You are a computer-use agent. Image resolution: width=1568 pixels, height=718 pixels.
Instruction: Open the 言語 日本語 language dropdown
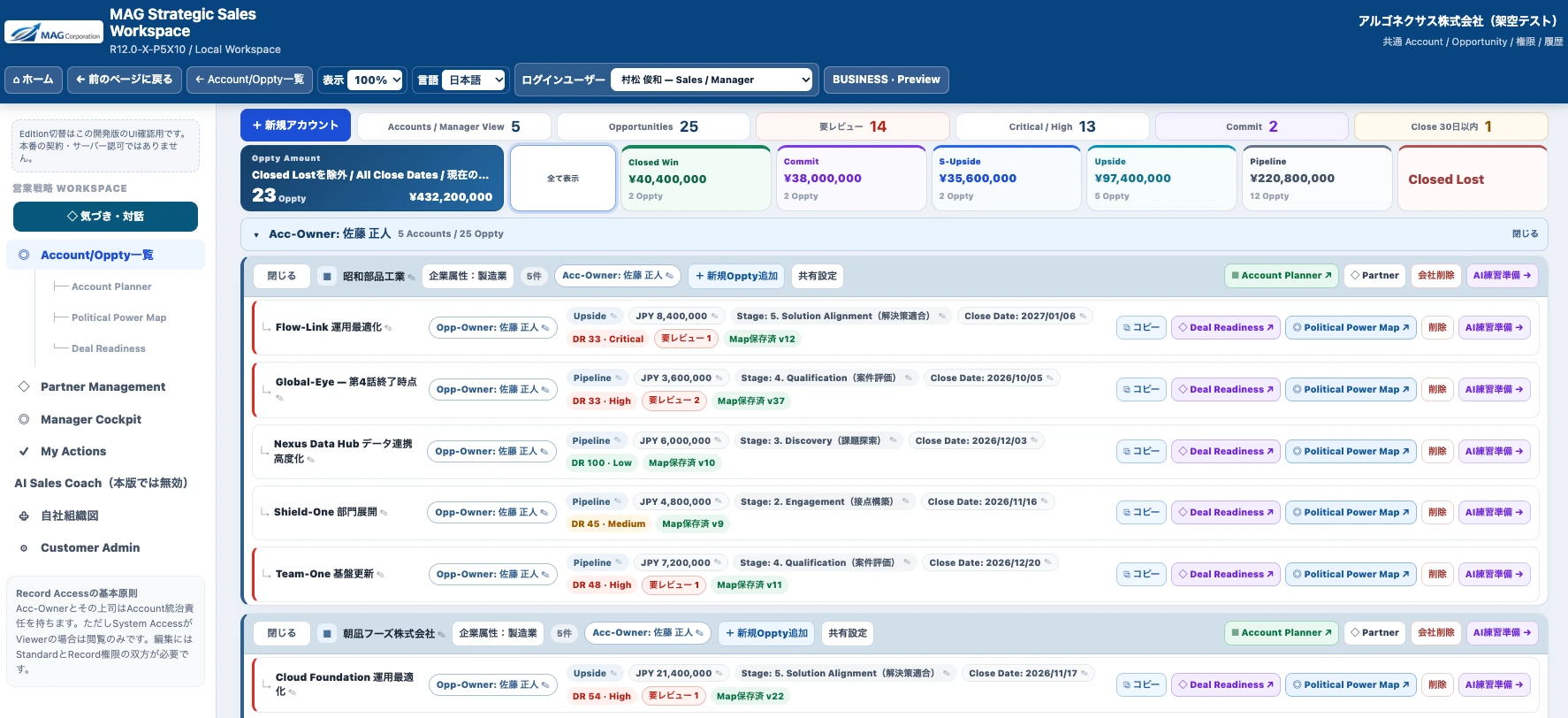[x=474, y=80]
